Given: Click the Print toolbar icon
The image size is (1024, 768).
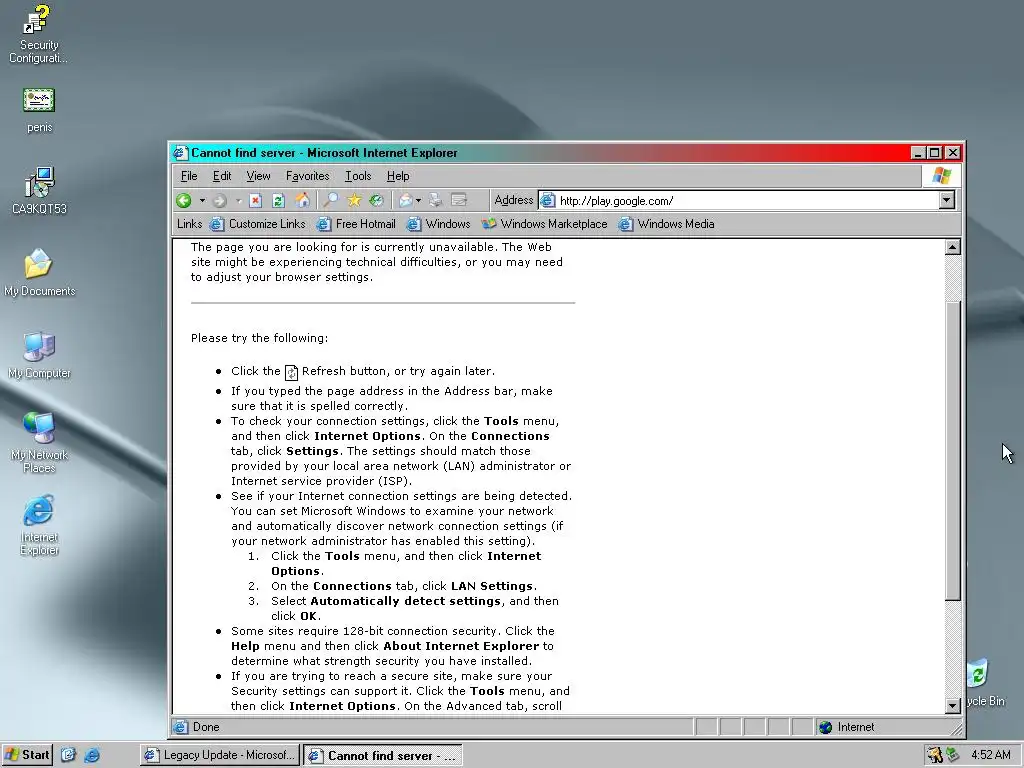Looking at the screenshot, I should coord(436,200).
